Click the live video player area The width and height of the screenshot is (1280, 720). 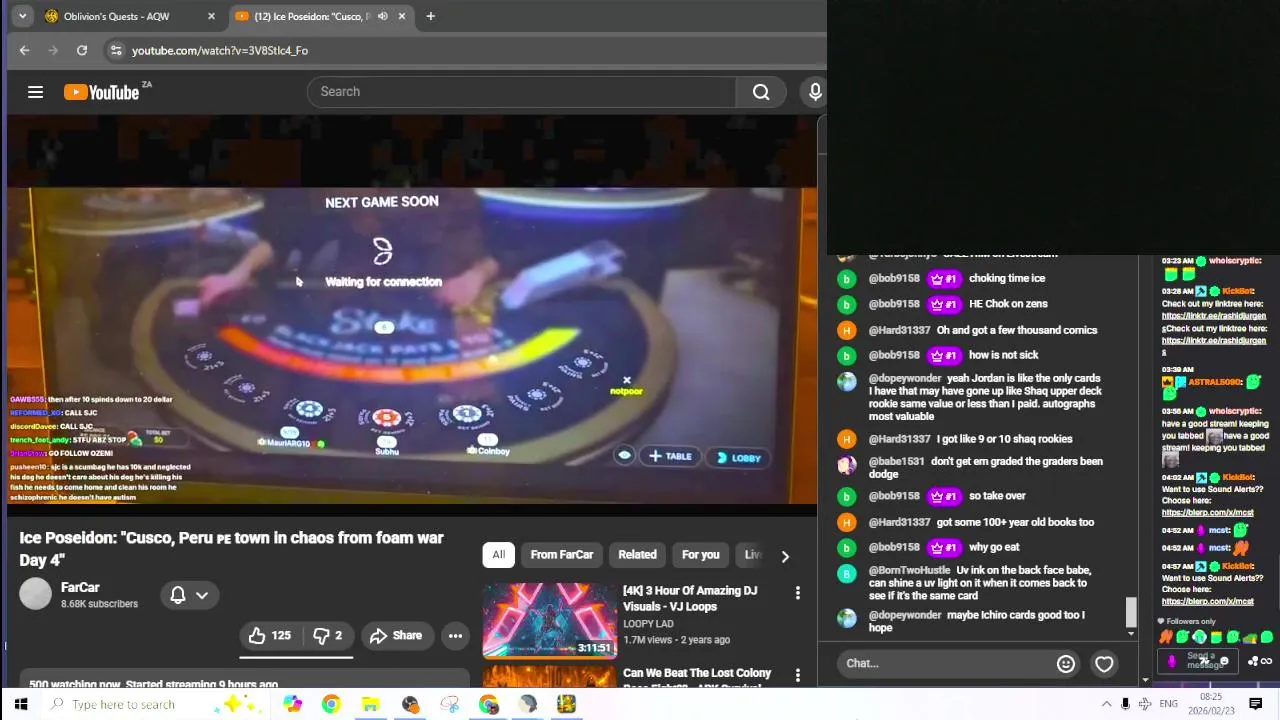[x=412, y=315]
